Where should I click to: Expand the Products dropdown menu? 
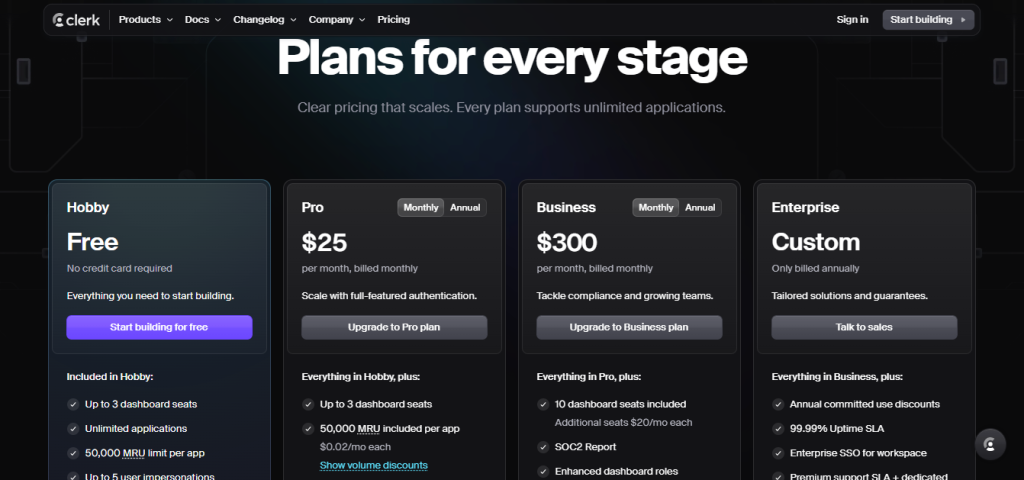(145, 19)
